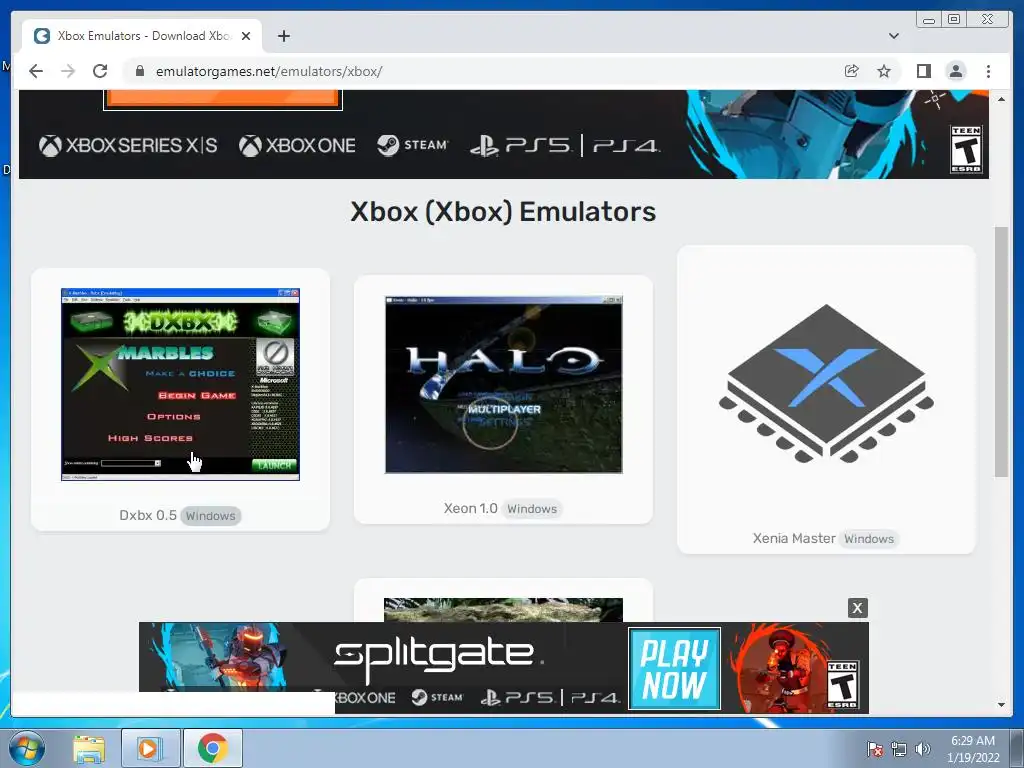This screenshot has height=768, width=1024.
Task: Click the scrollbar down arrow
Action: tap(1001, 705)
